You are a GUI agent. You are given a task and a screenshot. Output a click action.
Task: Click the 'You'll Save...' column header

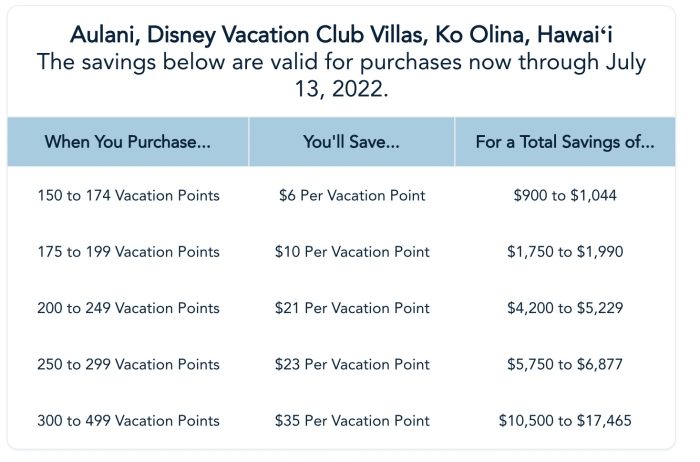[x=351, y=142]
